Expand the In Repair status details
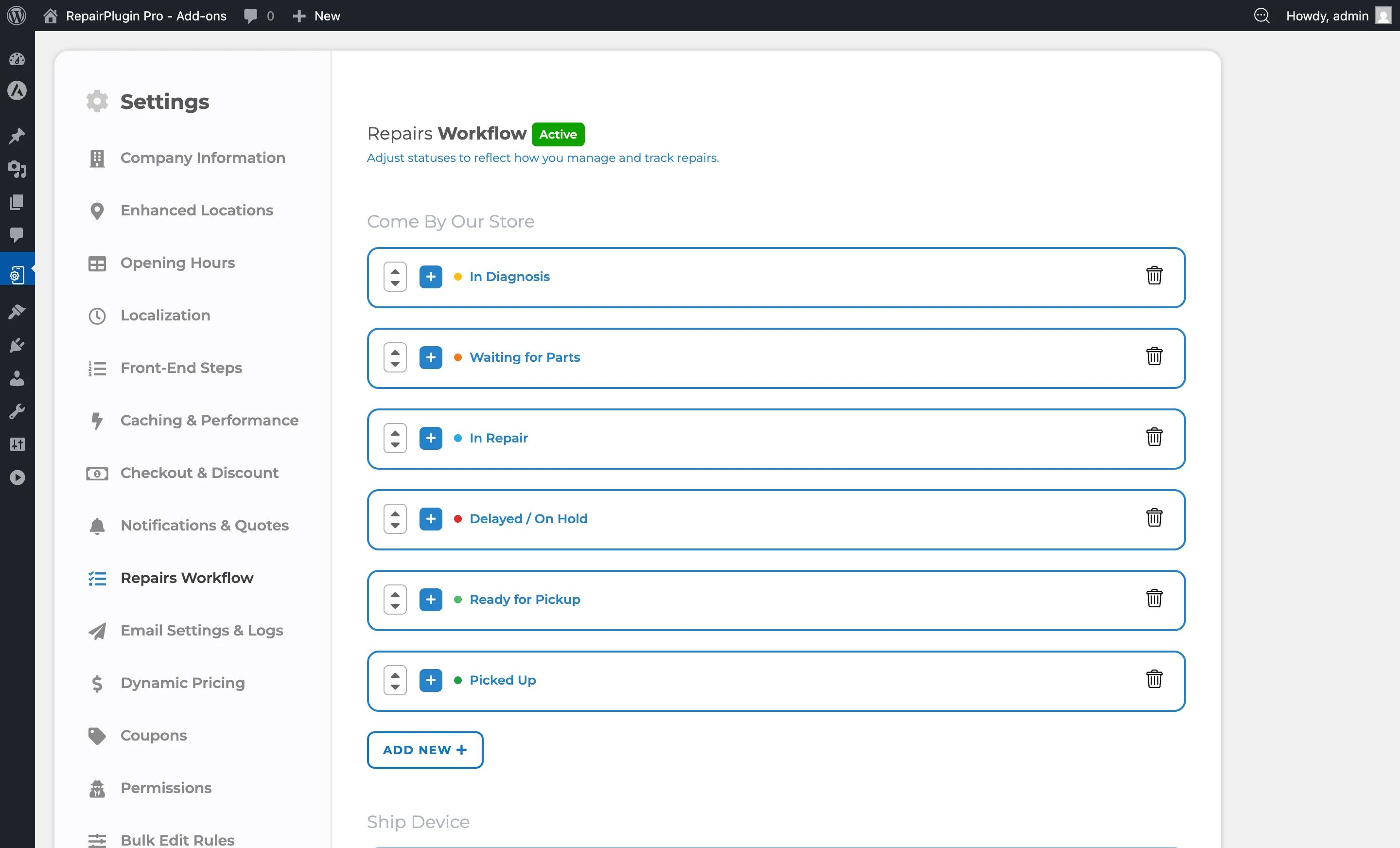Viewport: 1400px width, 848px height. [x=431, y=438]
